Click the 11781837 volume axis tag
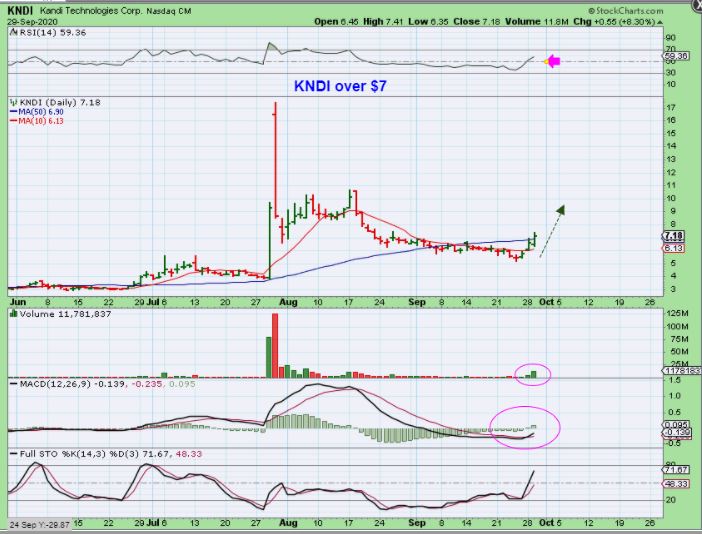 pos(681,371)
